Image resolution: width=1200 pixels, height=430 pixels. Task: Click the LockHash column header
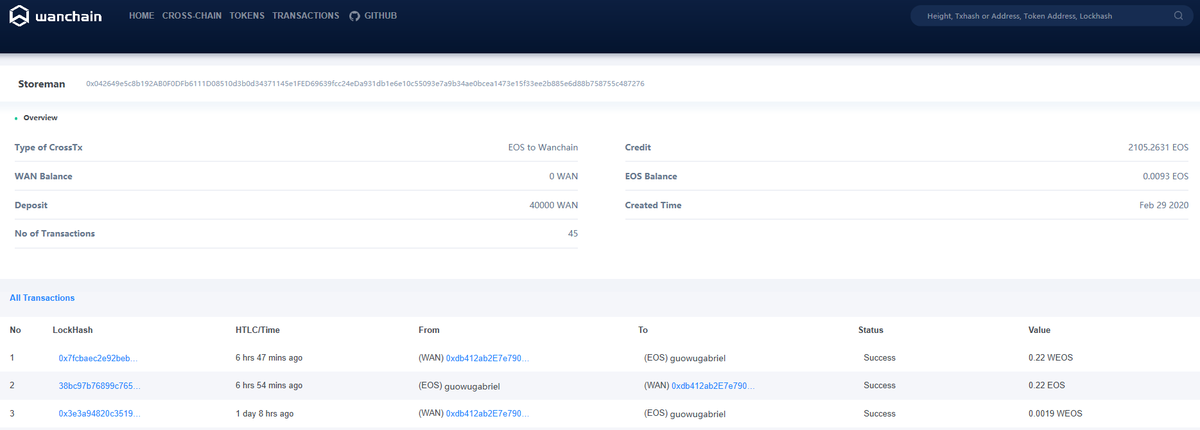(72, 330)
